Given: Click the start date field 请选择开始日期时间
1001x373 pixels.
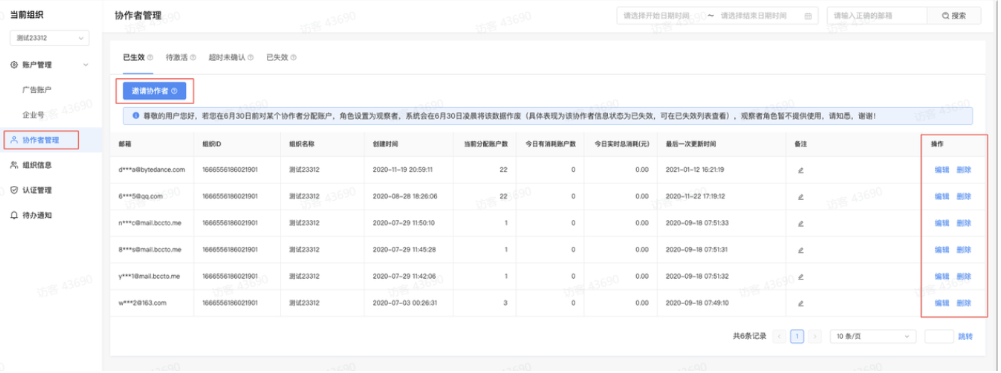Looking at the screenshot, I should 658,16.
